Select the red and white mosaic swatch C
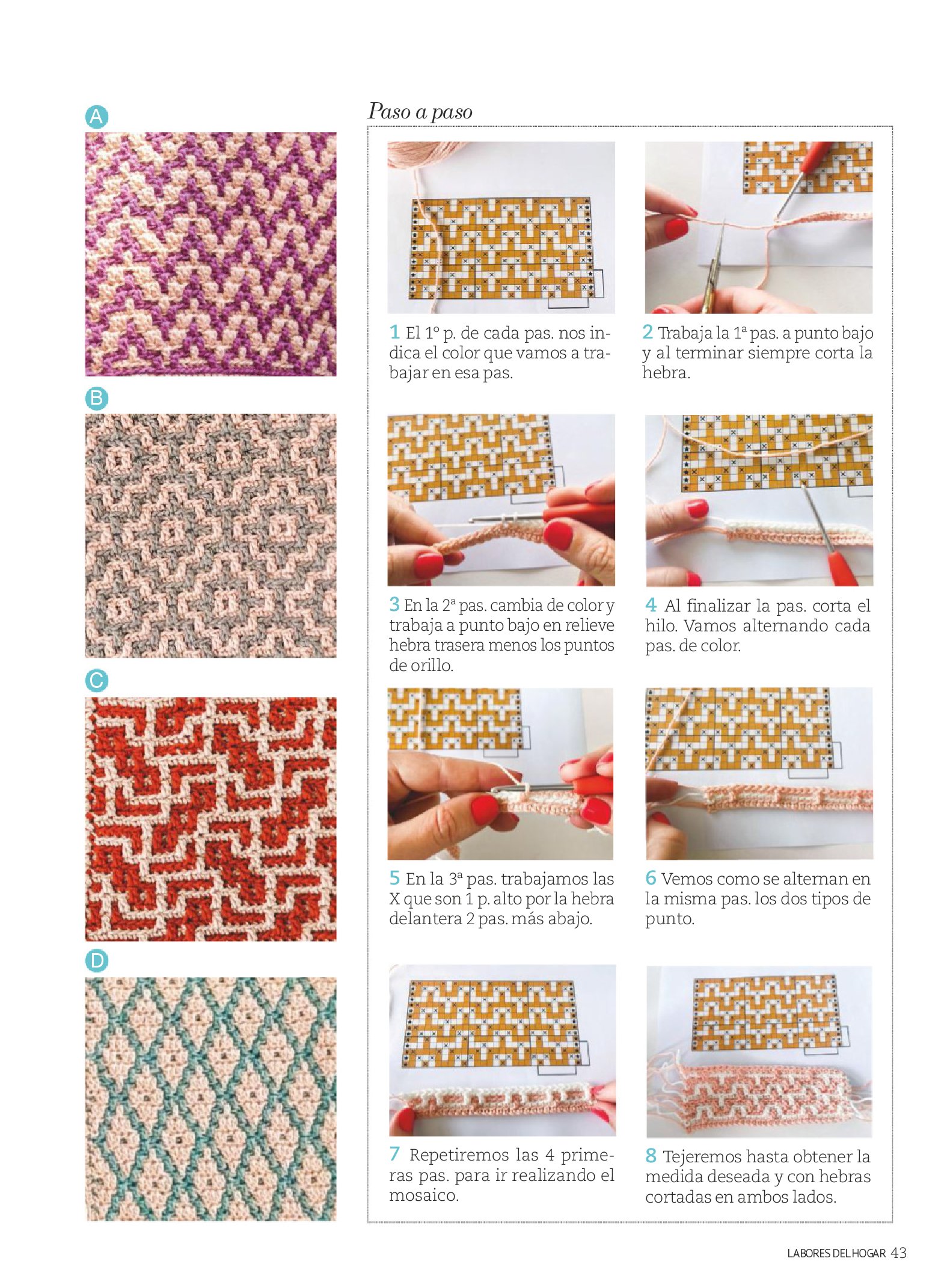 click(210, 819)
